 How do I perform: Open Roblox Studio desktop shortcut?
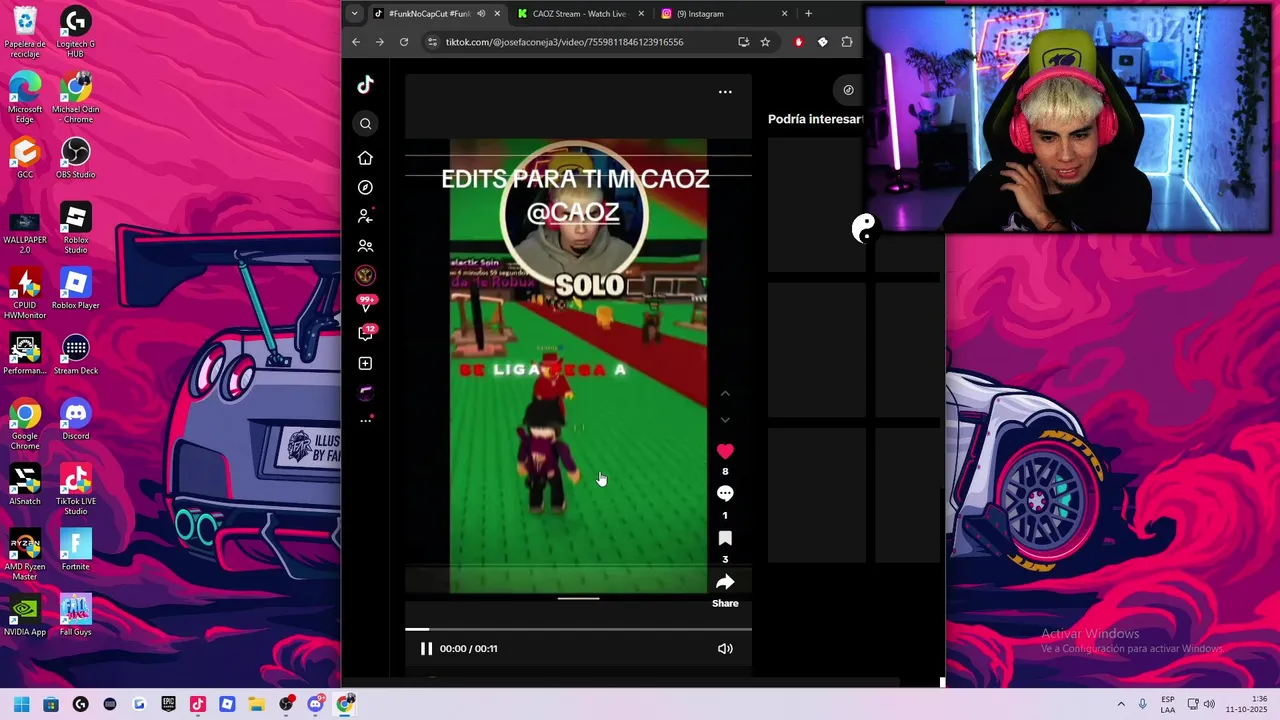click(x=75, y=228)
